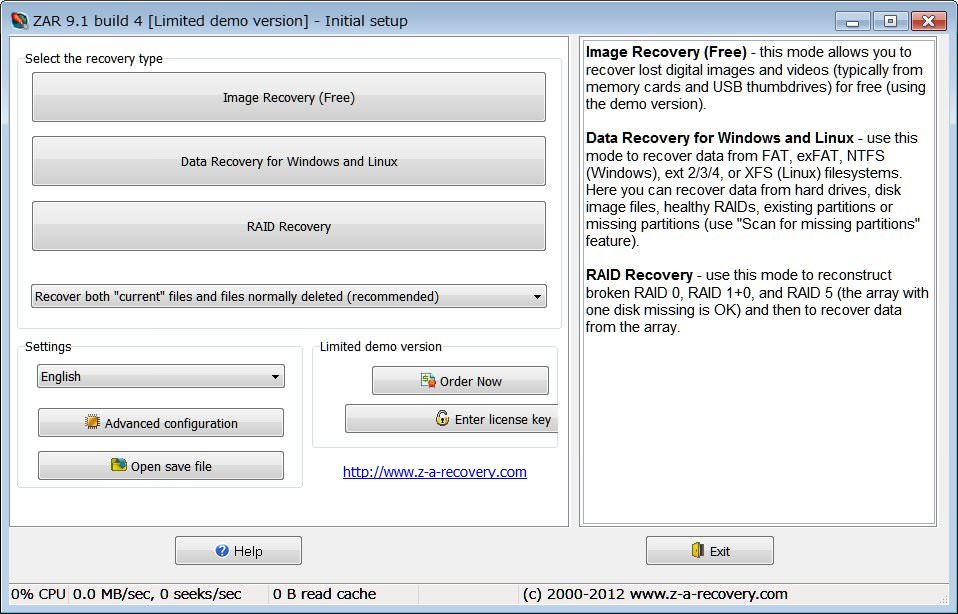Click the blue question mark Help icon

click(x=222, y=550)
